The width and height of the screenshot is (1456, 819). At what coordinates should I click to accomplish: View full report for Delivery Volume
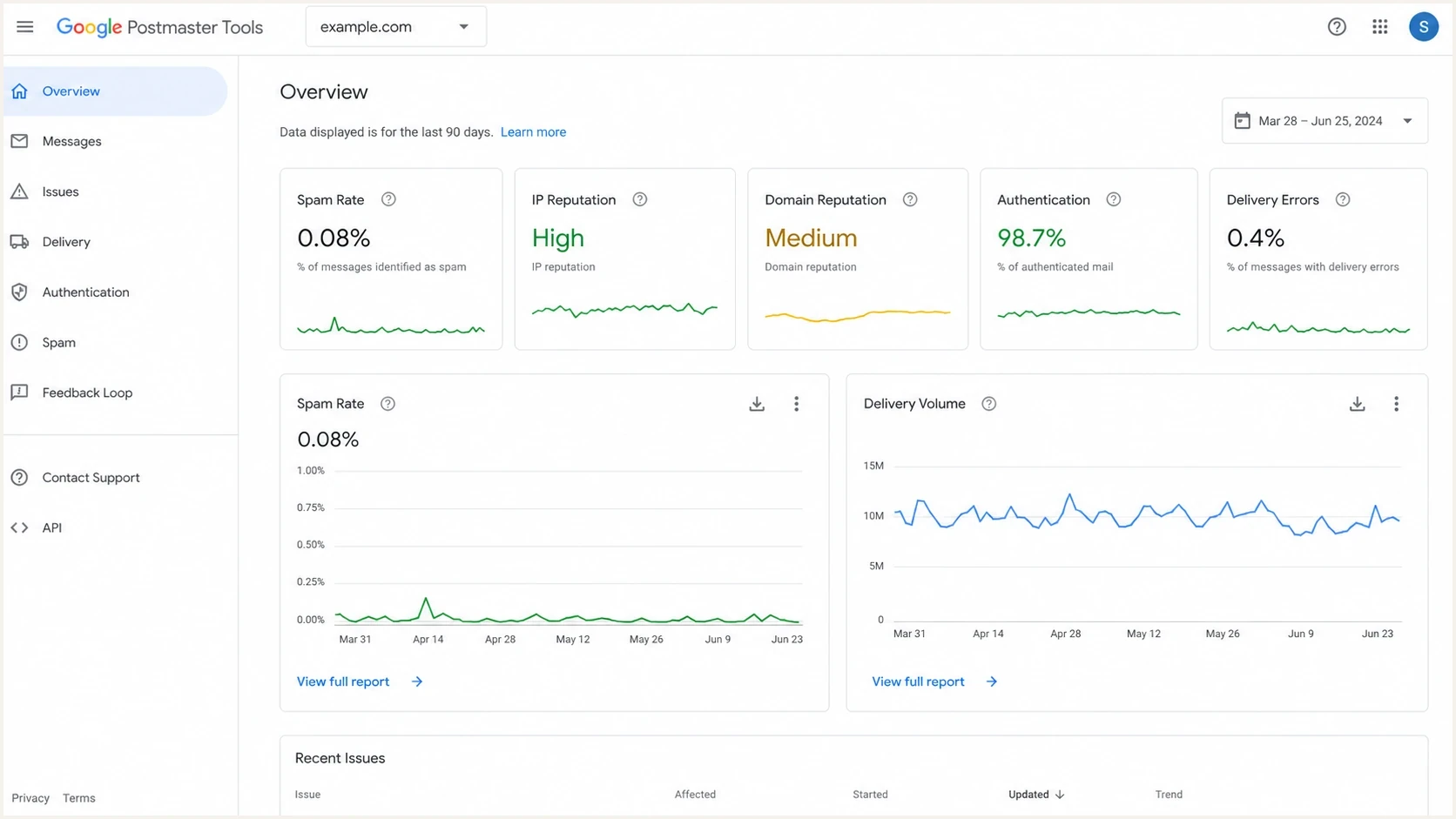pyautogui.click(x=918, y=681)
